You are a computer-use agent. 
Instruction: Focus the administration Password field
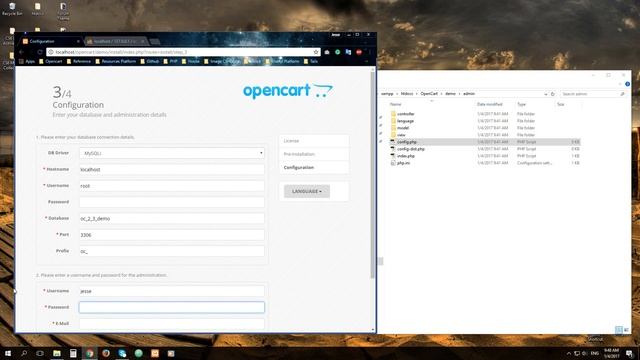tap(172, 307)
